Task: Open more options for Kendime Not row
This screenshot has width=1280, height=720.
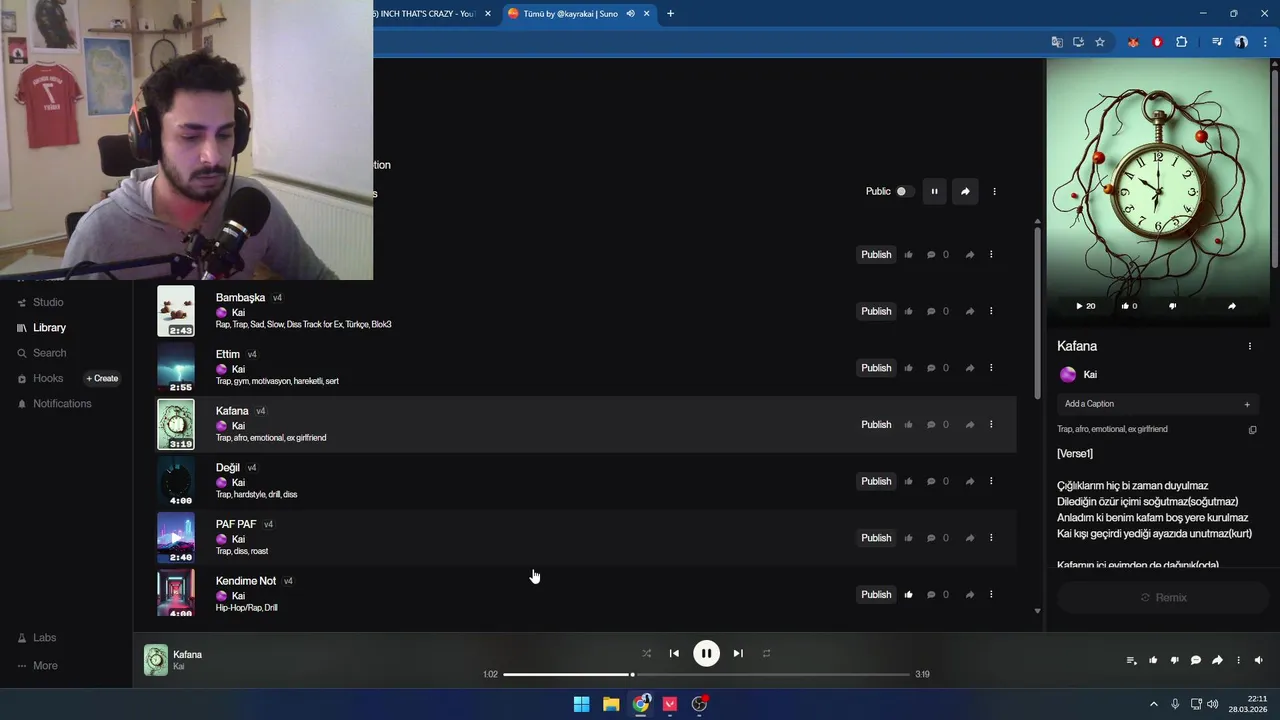Action: [991, 595]
